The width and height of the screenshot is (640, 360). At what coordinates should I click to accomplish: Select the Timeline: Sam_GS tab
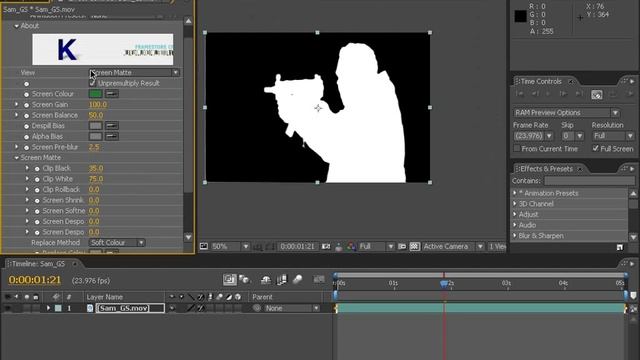[38, 264]
